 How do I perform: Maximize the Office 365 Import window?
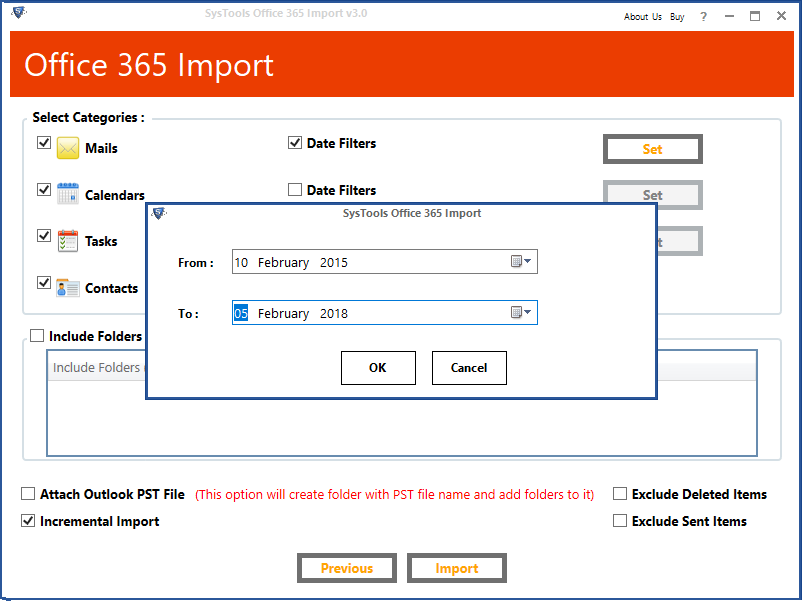[755, 16]
